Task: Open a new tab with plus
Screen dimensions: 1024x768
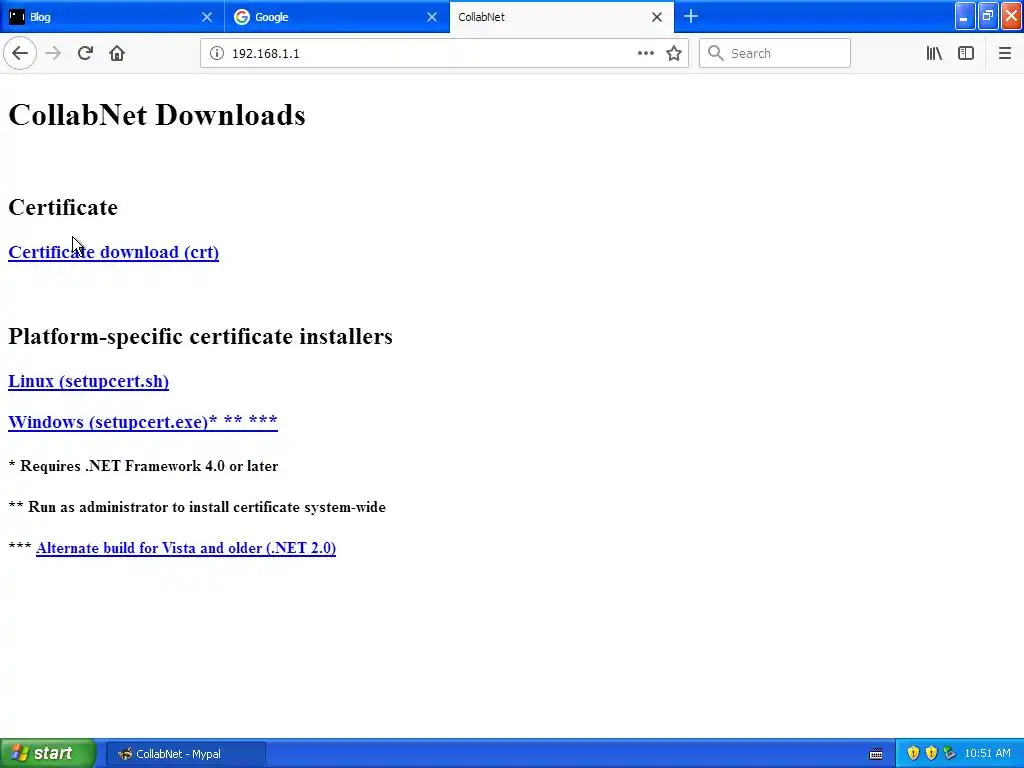Action: point(691,17)
